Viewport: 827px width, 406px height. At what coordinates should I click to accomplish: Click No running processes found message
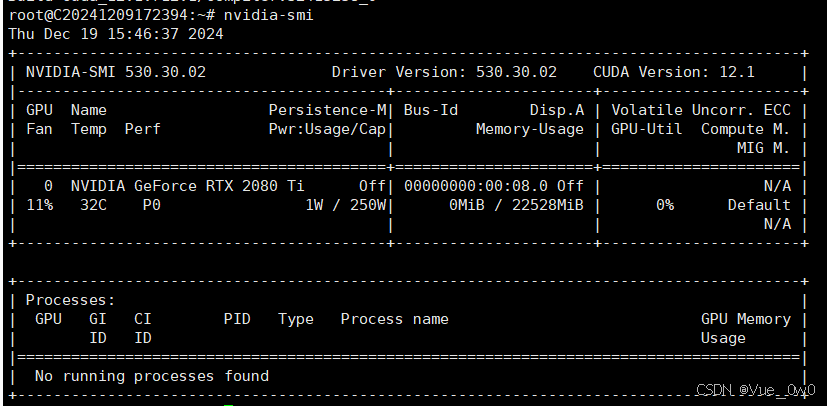(x=152, y=376)
